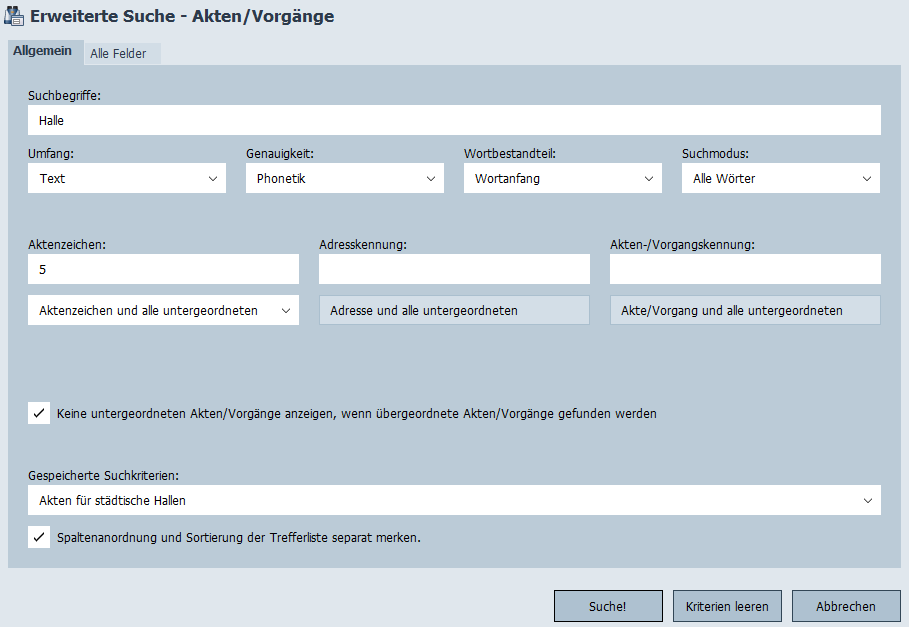Open the Gespeicherte Suchkriterien dropdown
Viewport: 909px width, 627px height.
[454, 500]
